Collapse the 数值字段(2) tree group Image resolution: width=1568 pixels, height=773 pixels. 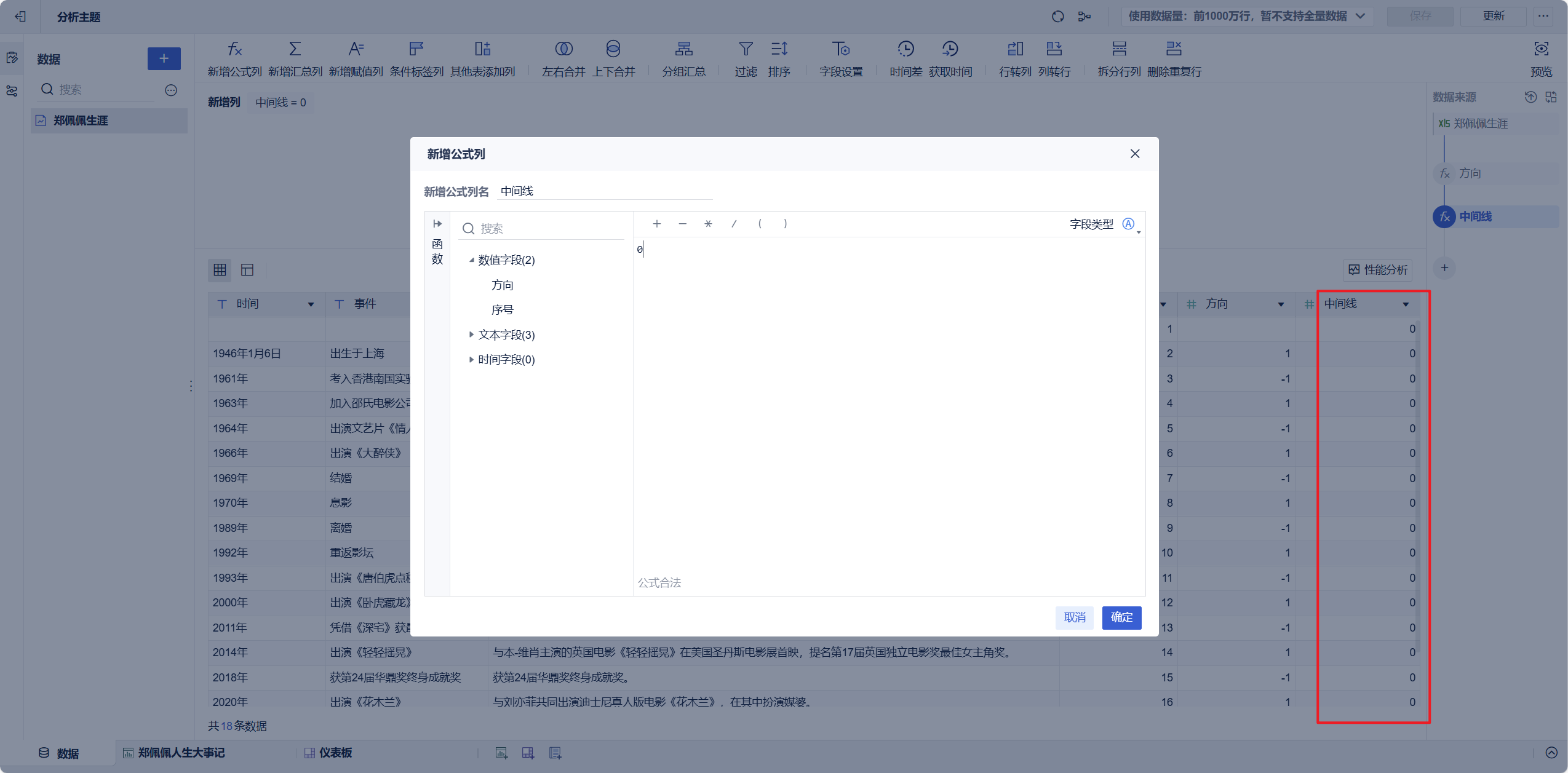click(471, 260)
